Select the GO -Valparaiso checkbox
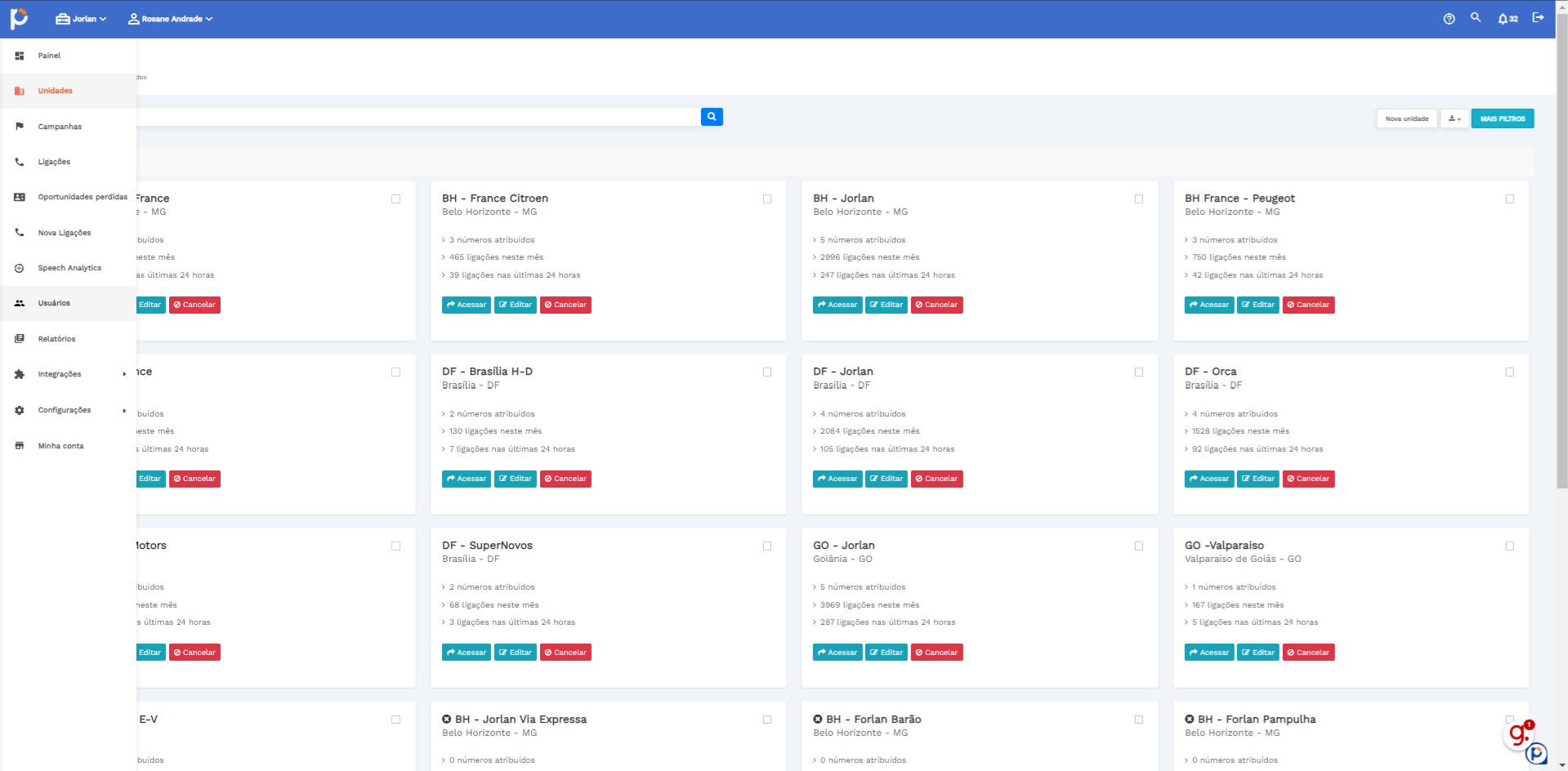 click(1510, 546)
